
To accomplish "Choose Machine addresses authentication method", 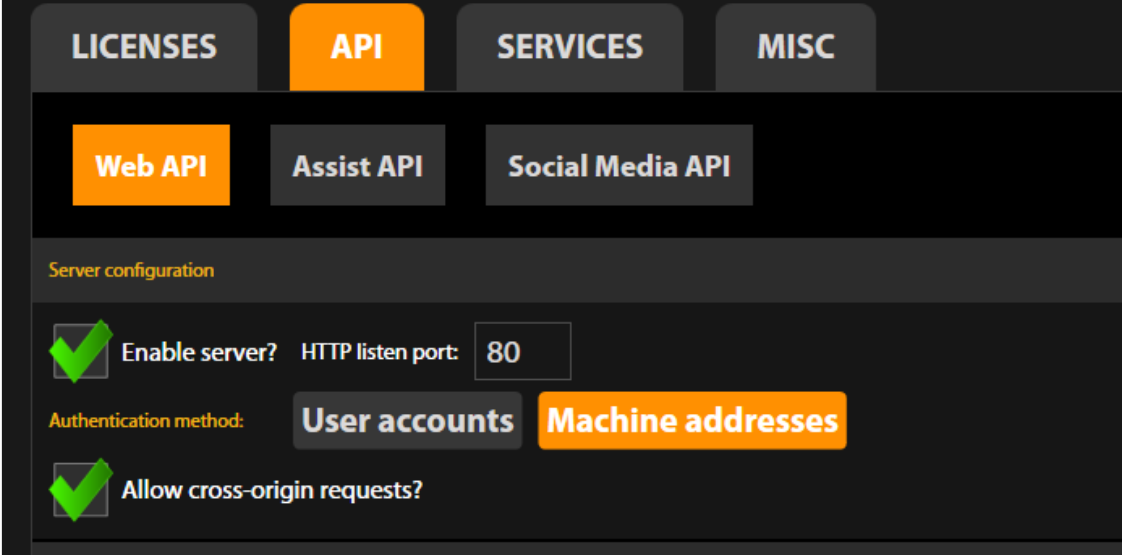I will coord(692,421).
